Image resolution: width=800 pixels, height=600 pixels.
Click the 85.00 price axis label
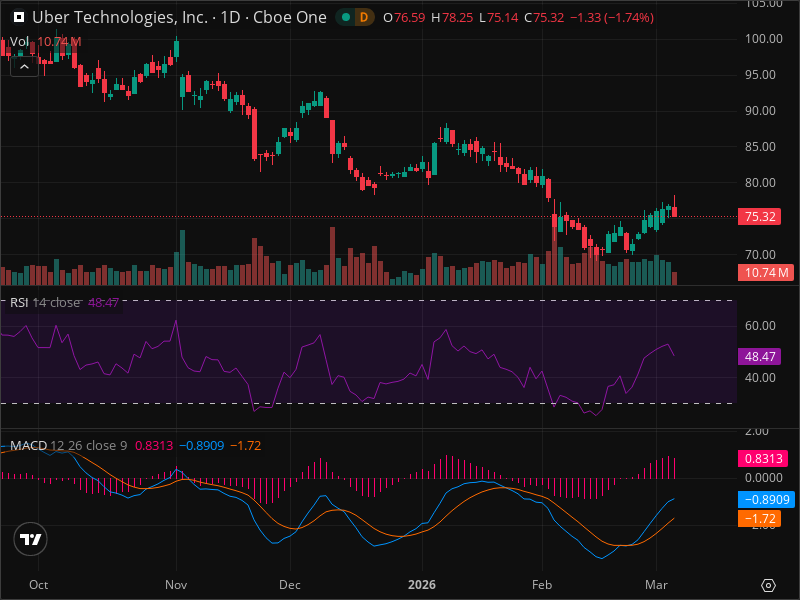760,146
